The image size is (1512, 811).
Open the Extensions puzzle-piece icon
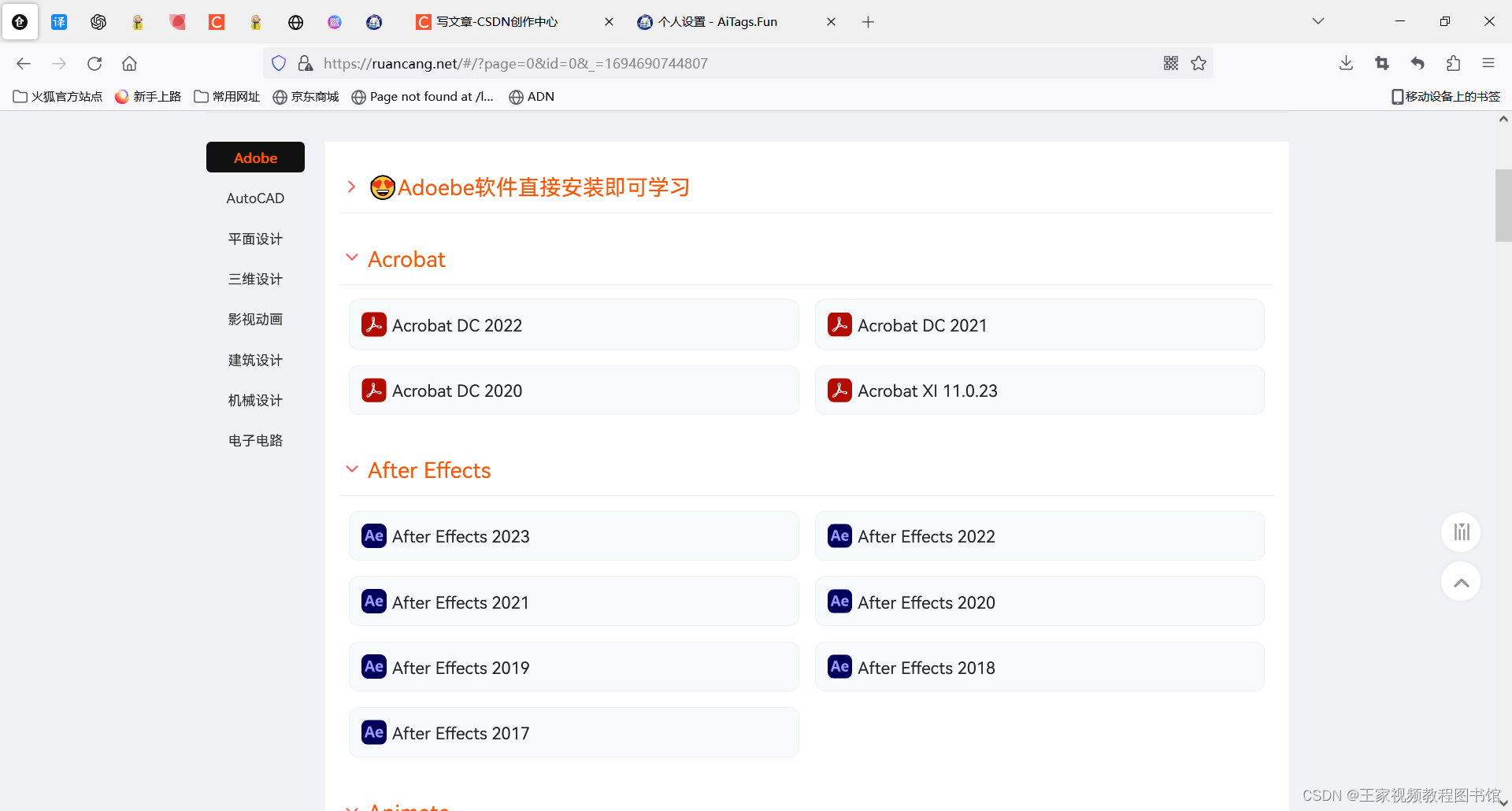point(1453,63)
